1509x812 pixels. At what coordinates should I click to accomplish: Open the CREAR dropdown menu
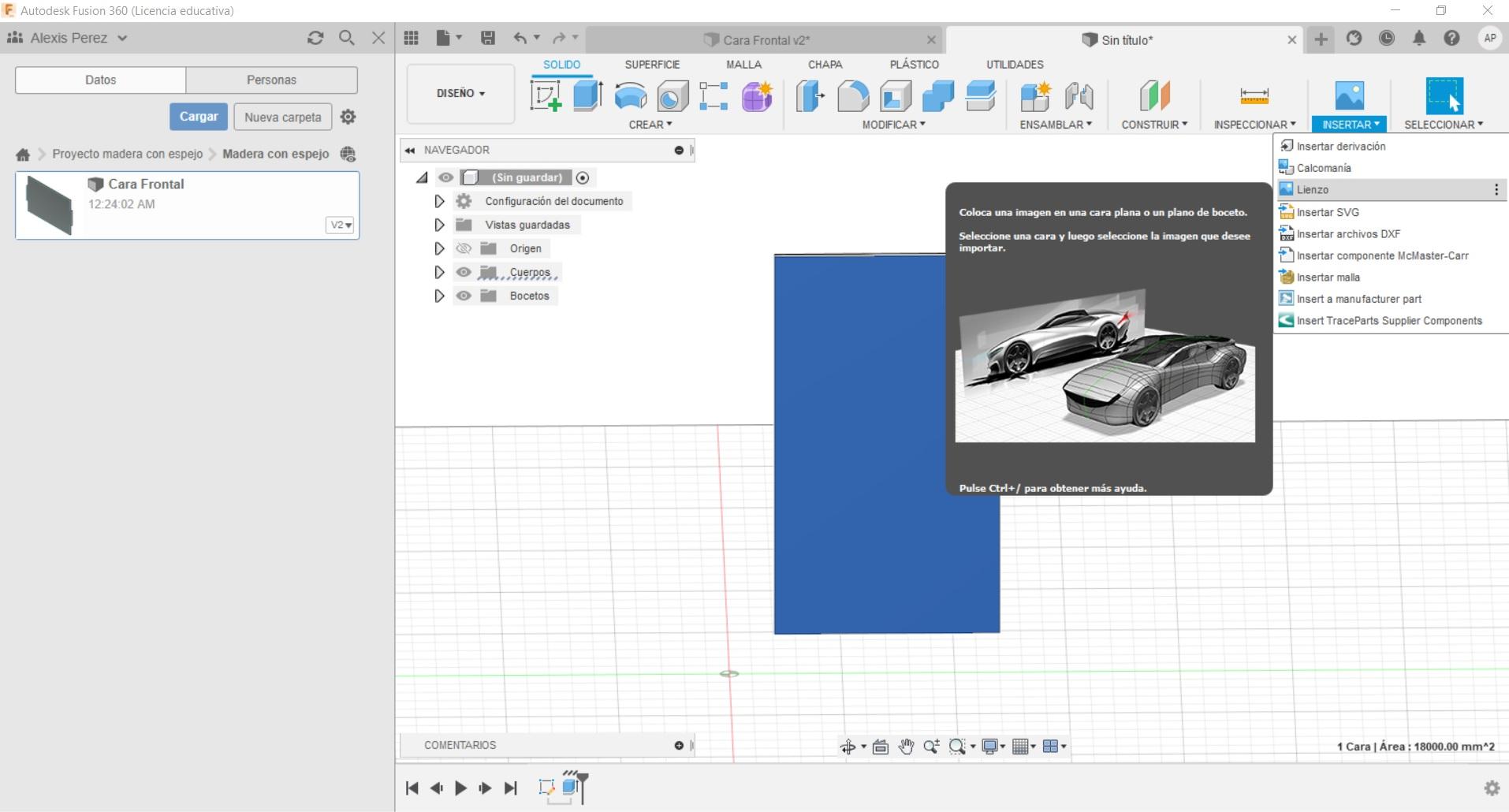(x=650, y=125)
